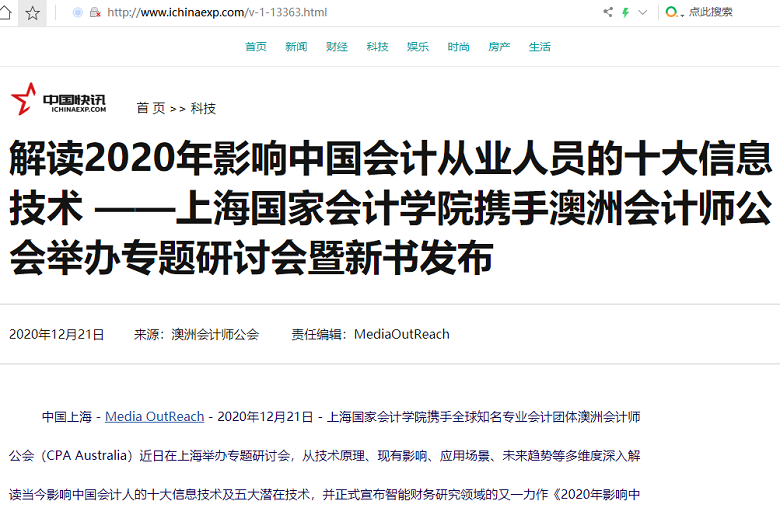
Task: Click the green lightning speed mode icon
Action: point(625,12)
